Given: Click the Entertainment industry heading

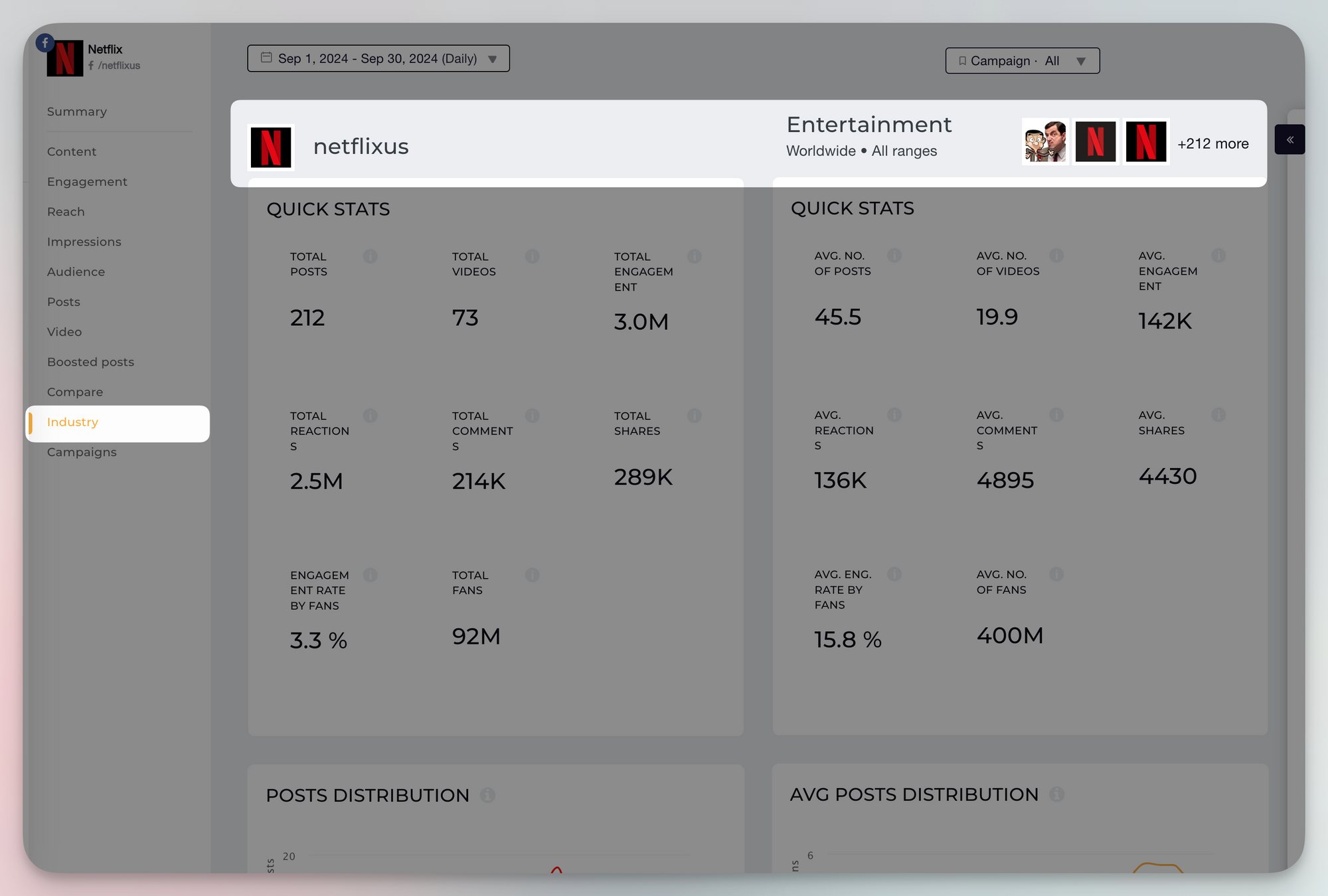Looking at the screenshot, I should 869,125.
